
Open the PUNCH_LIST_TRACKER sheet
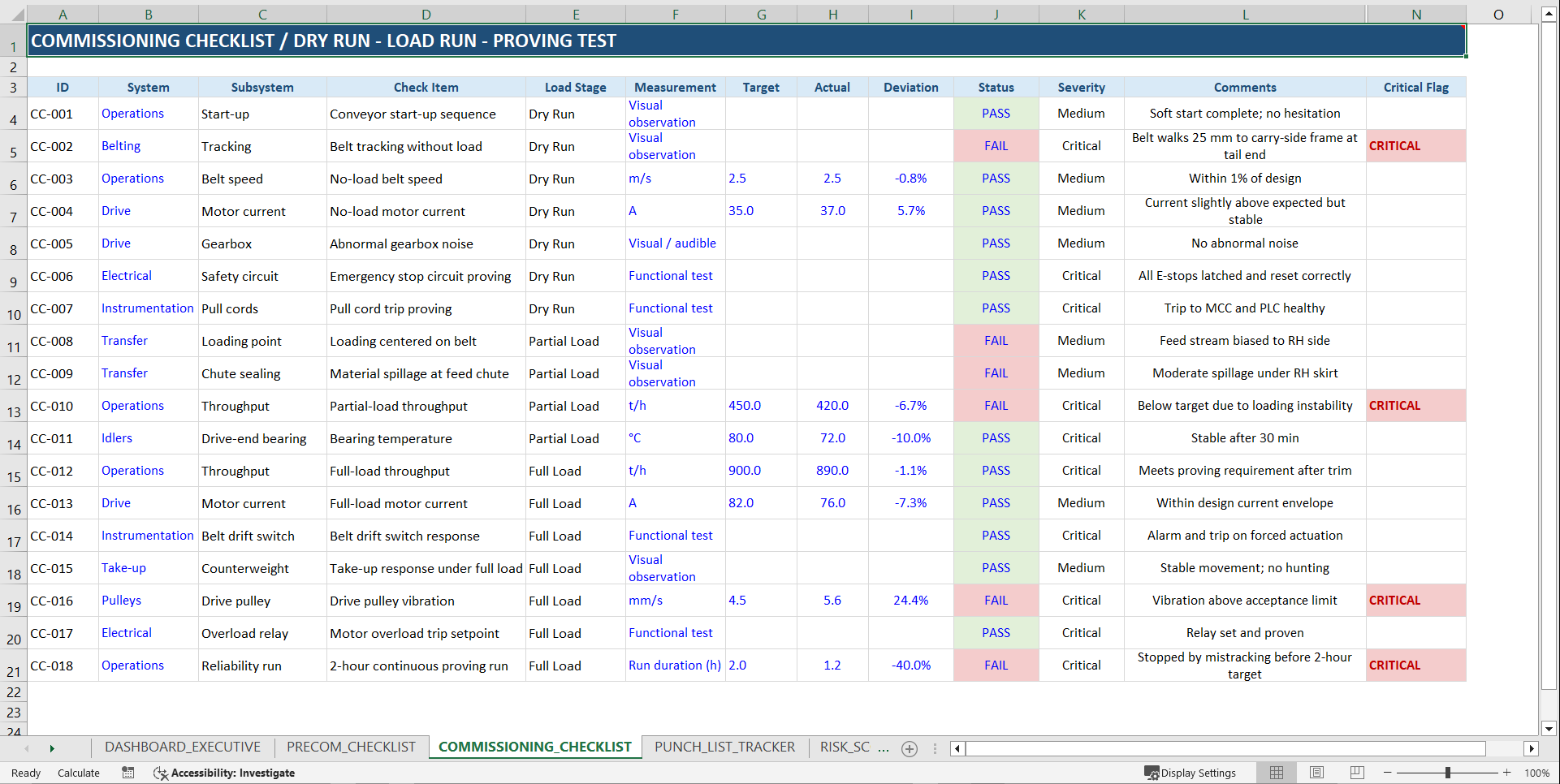point(725,747)
